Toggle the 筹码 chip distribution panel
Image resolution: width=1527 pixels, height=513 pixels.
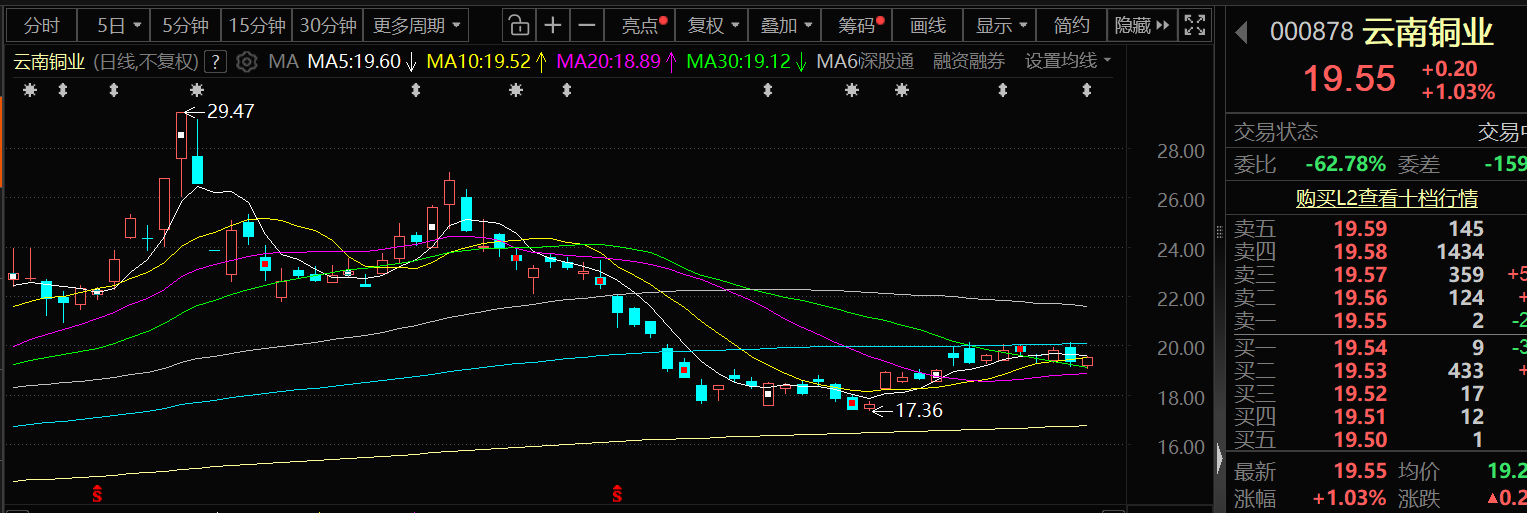point(857,25)
